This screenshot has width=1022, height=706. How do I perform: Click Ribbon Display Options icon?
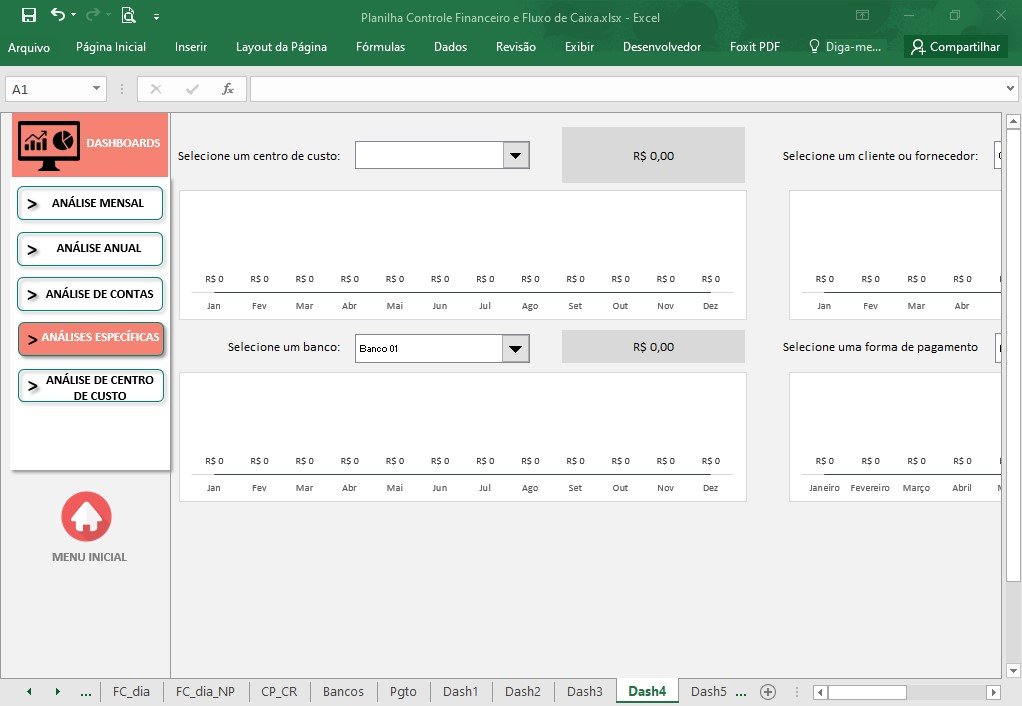point(862,15)
